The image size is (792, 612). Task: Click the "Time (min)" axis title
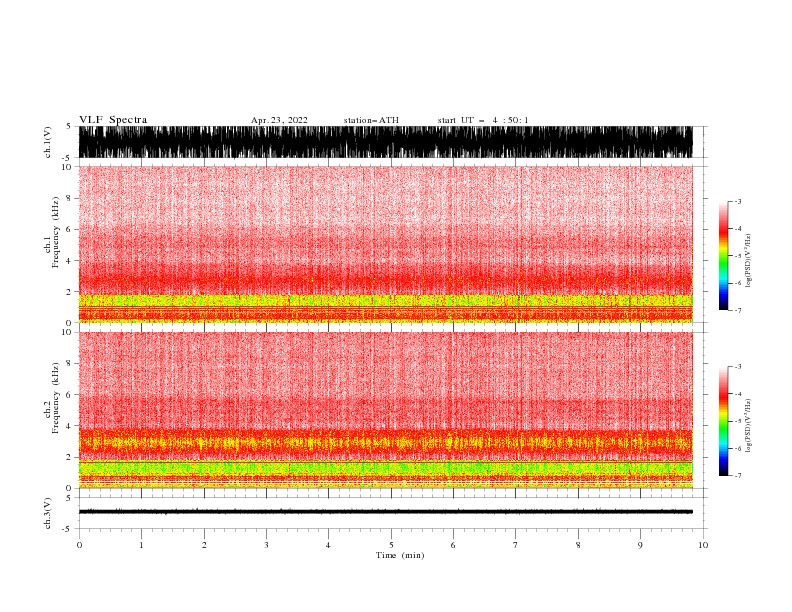400,555
